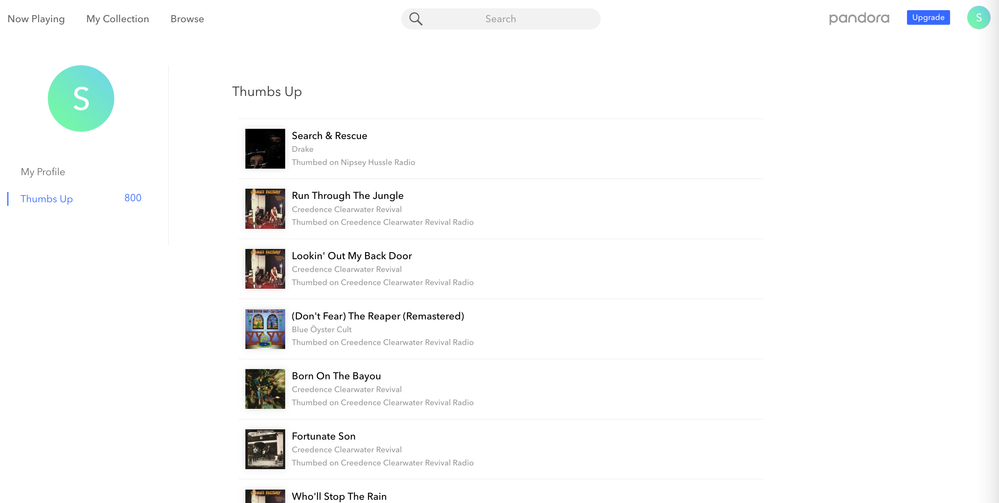Click the large profile avatar circle
999x503 pixels.
[81, 98]
